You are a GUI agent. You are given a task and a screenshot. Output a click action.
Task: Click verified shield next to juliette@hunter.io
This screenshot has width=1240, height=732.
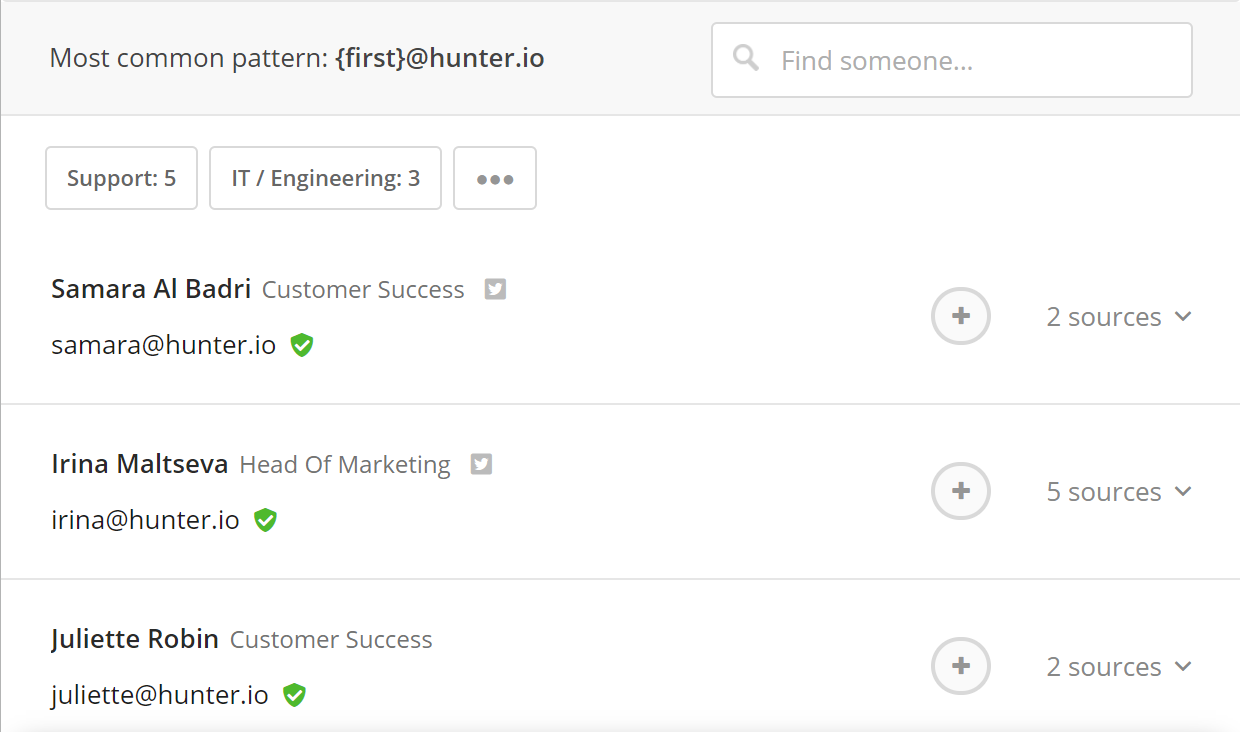point(294,695)
